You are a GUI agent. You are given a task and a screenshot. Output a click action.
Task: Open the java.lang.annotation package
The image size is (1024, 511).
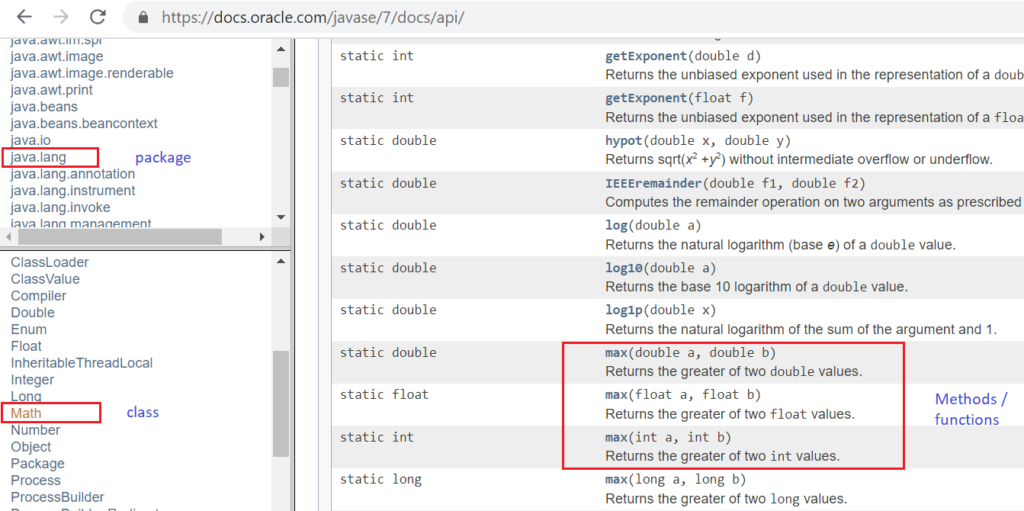72,174
